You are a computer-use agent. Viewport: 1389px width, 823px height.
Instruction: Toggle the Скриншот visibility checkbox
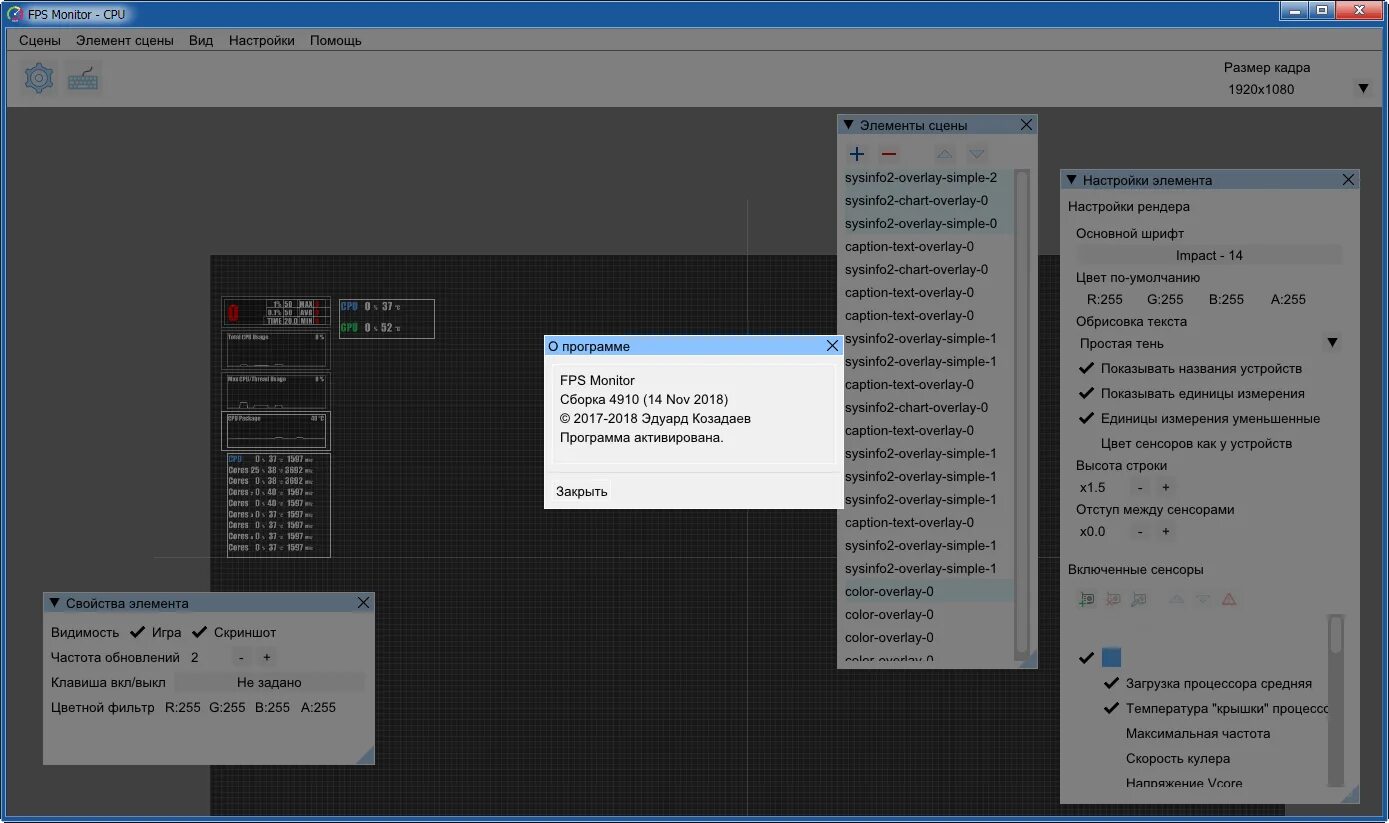tap(199, 632)
